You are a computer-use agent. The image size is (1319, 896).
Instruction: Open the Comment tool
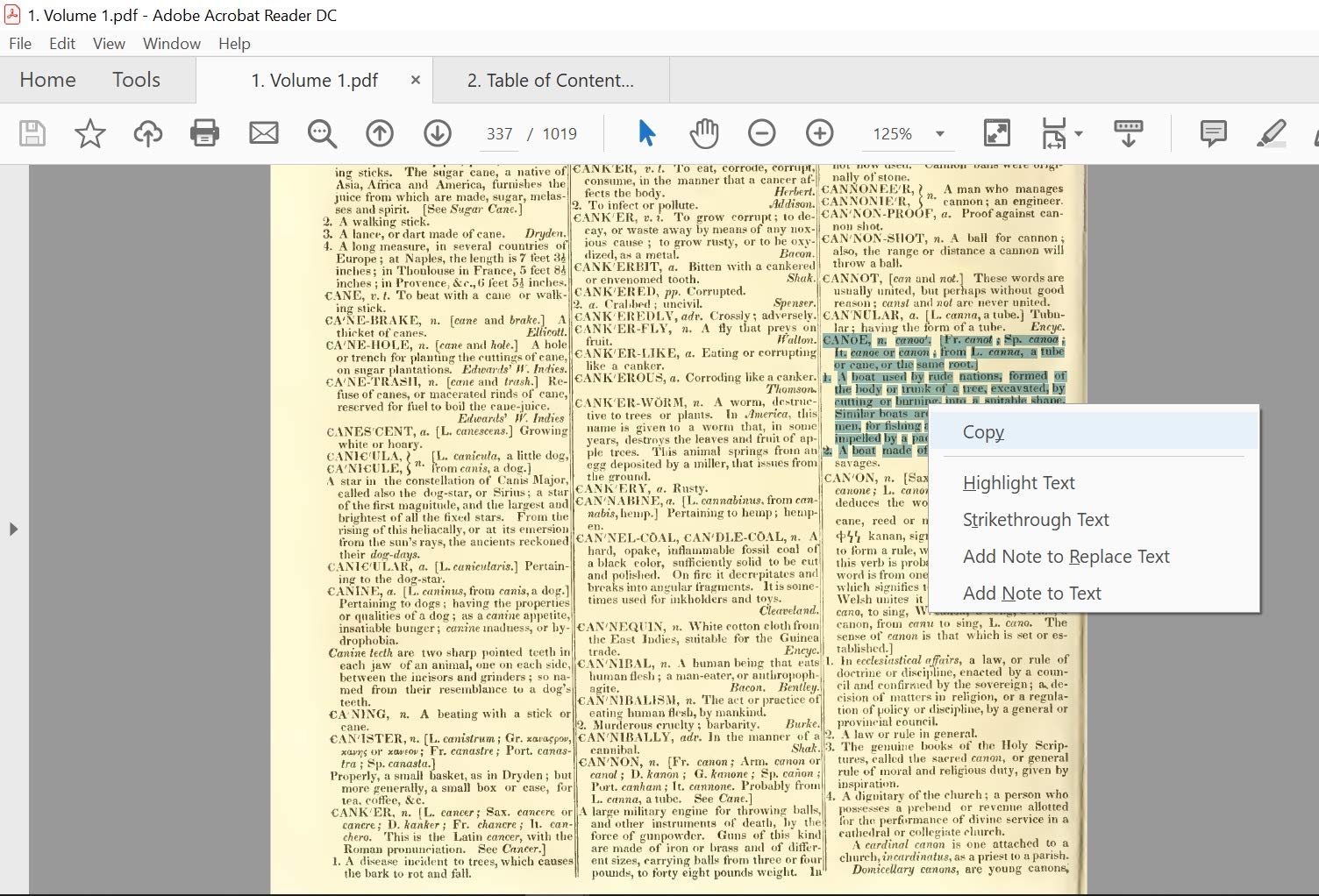(1213, 133)
